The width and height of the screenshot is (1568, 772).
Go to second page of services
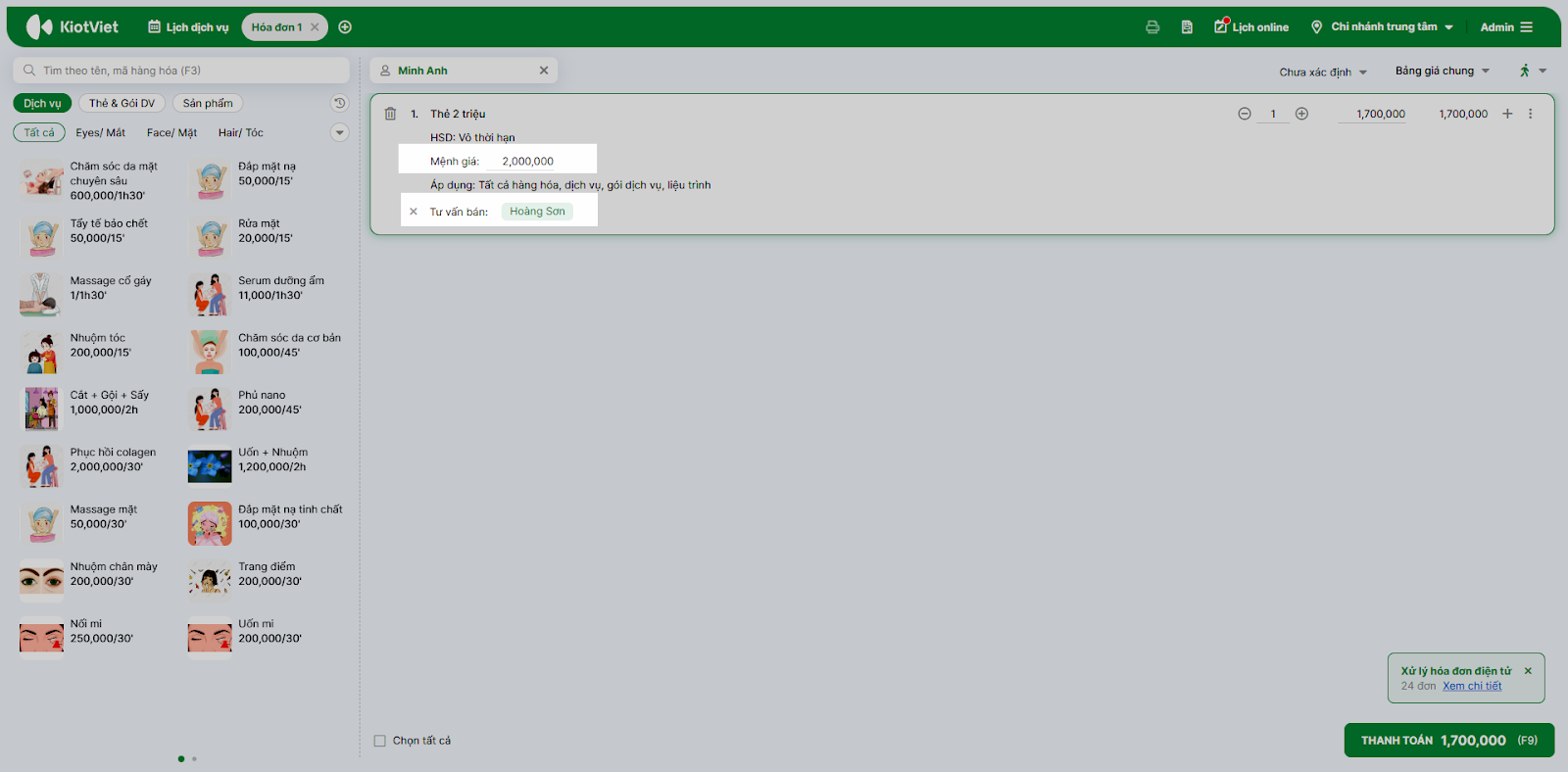click(194, 758)
